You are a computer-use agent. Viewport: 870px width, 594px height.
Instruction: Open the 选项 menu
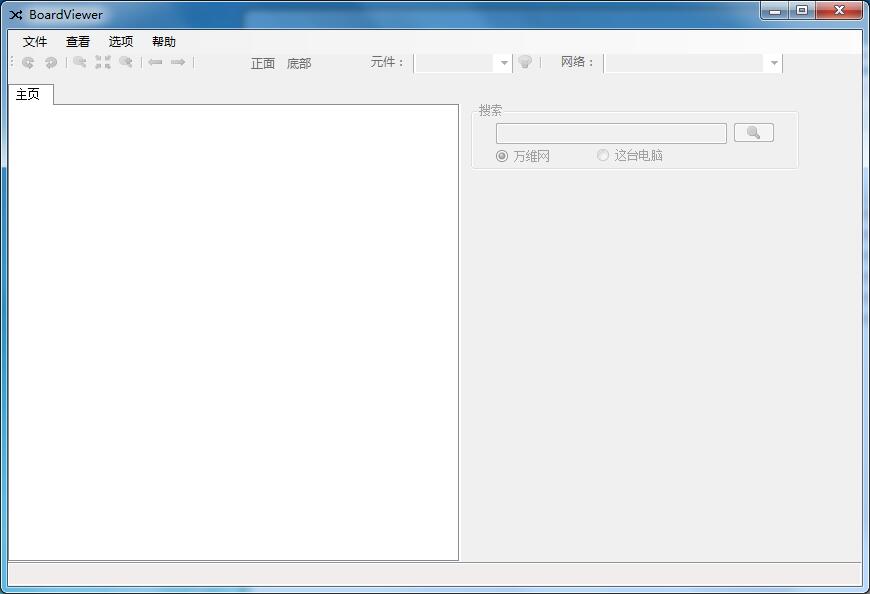120,41
